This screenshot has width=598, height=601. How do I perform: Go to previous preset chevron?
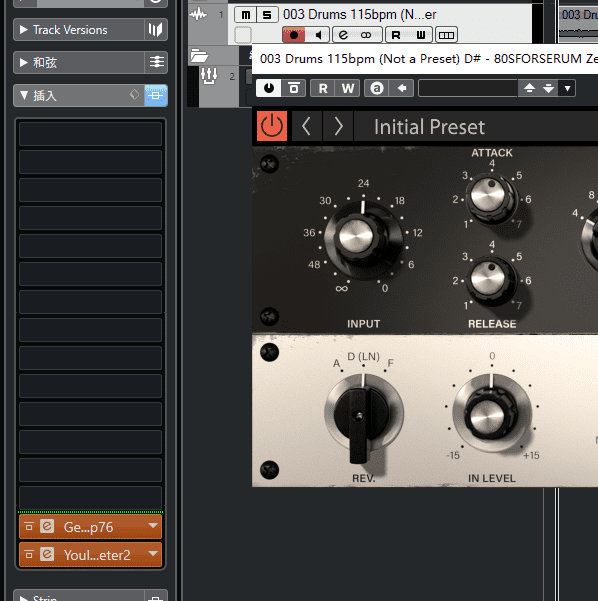pos(307,126)
